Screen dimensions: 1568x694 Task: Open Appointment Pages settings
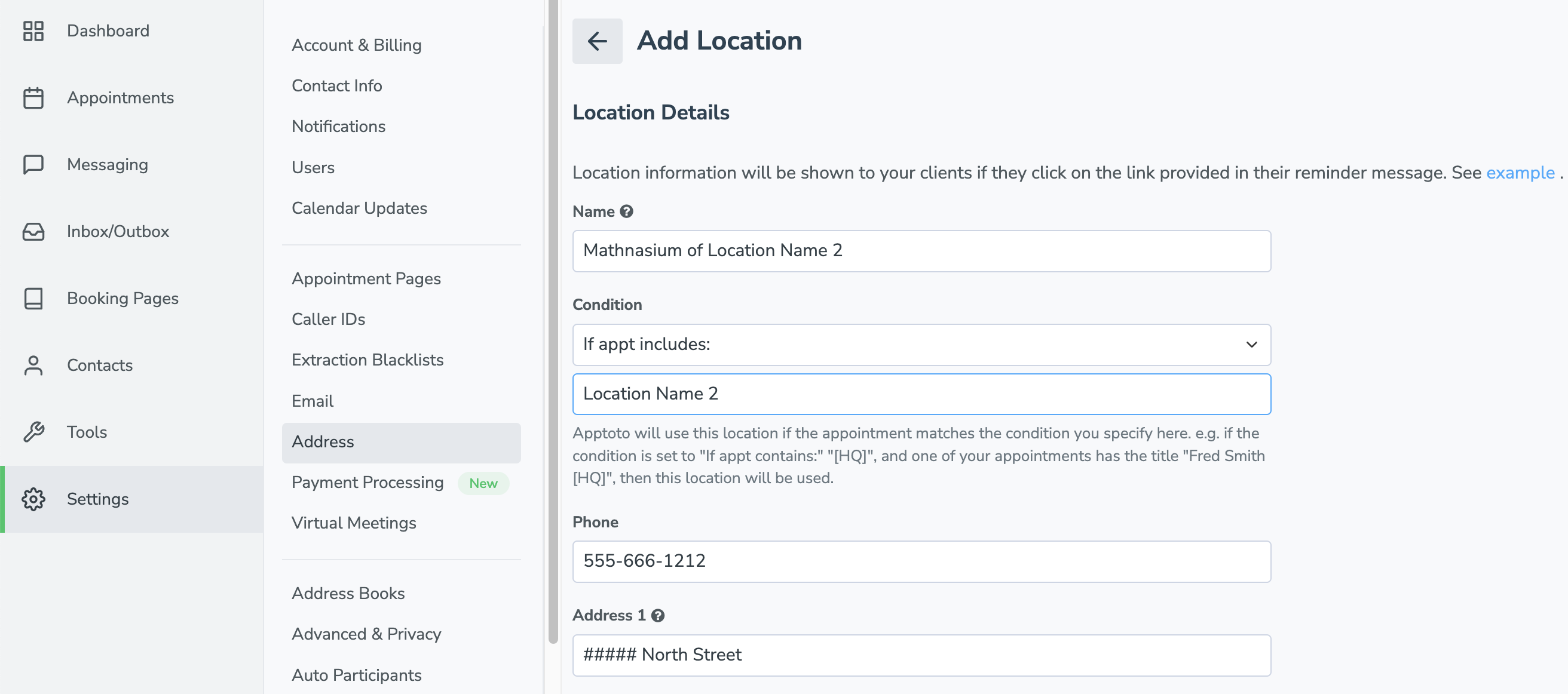[366, 278]
